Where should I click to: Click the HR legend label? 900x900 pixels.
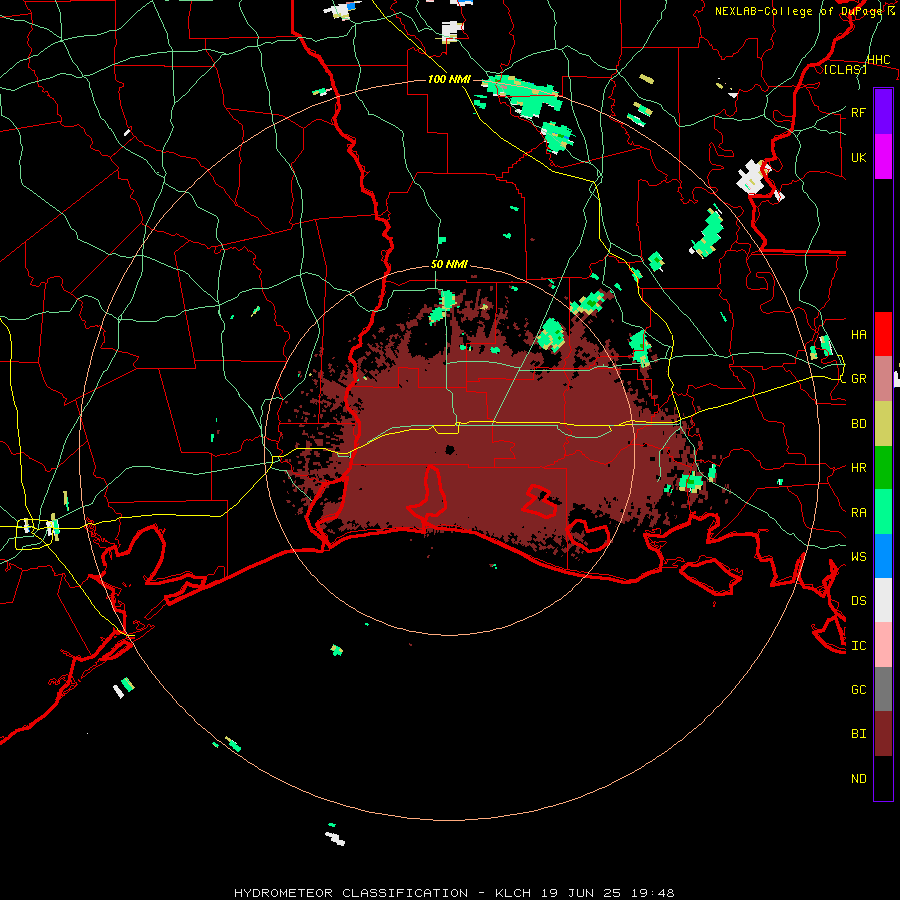click(858, 468)
